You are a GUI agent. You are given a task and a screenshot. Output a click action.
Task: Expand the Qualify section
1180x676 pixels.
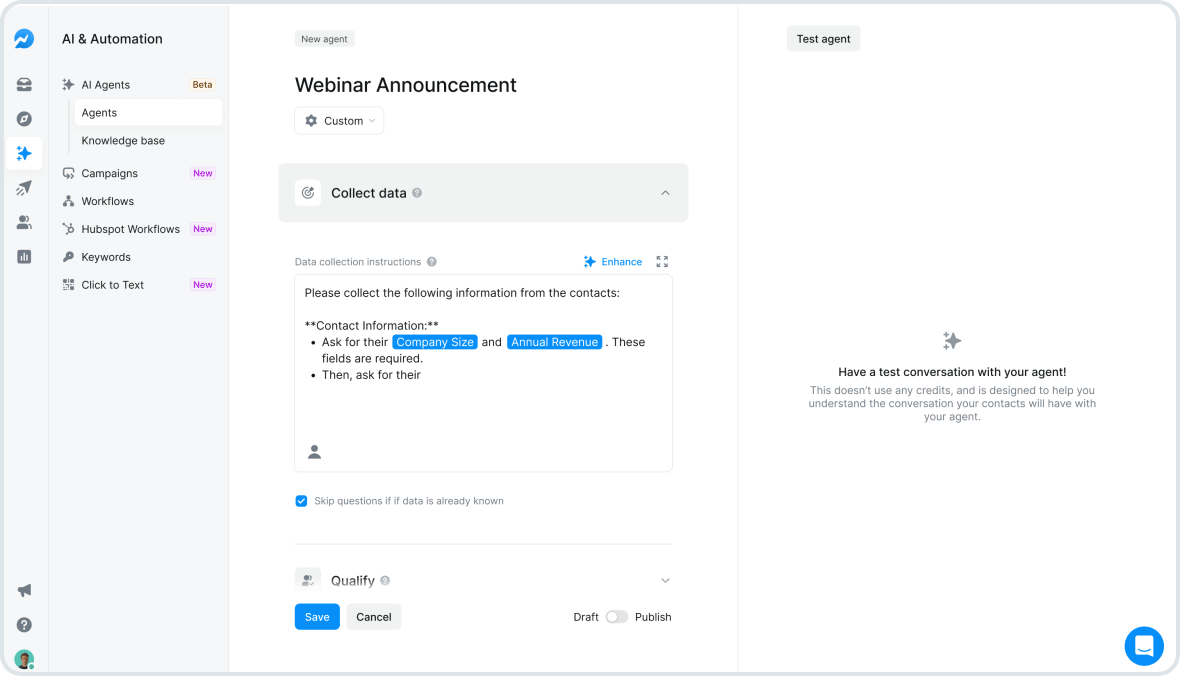click(x=665, y=580)
